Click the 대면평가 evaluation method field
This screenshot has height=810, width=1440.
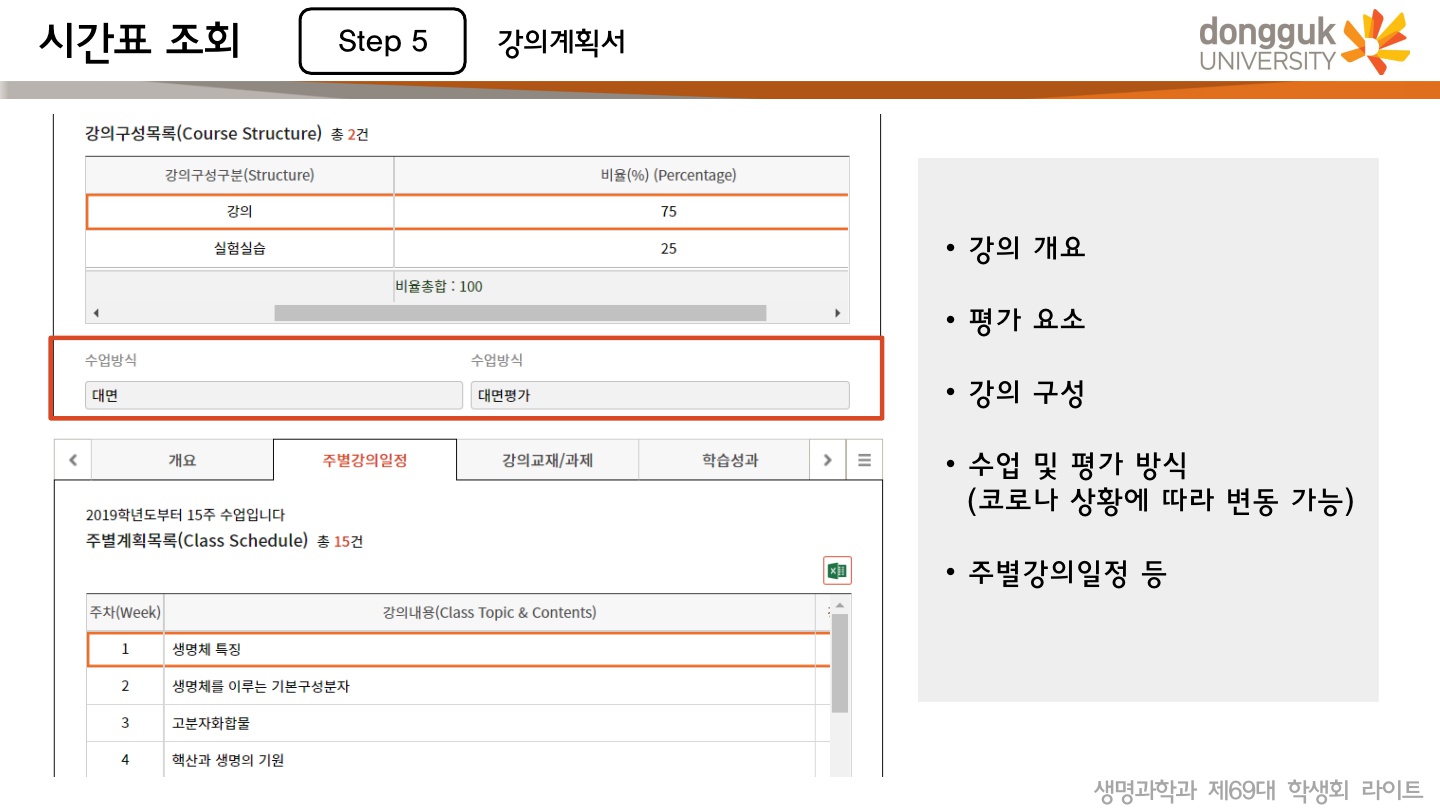660,395
